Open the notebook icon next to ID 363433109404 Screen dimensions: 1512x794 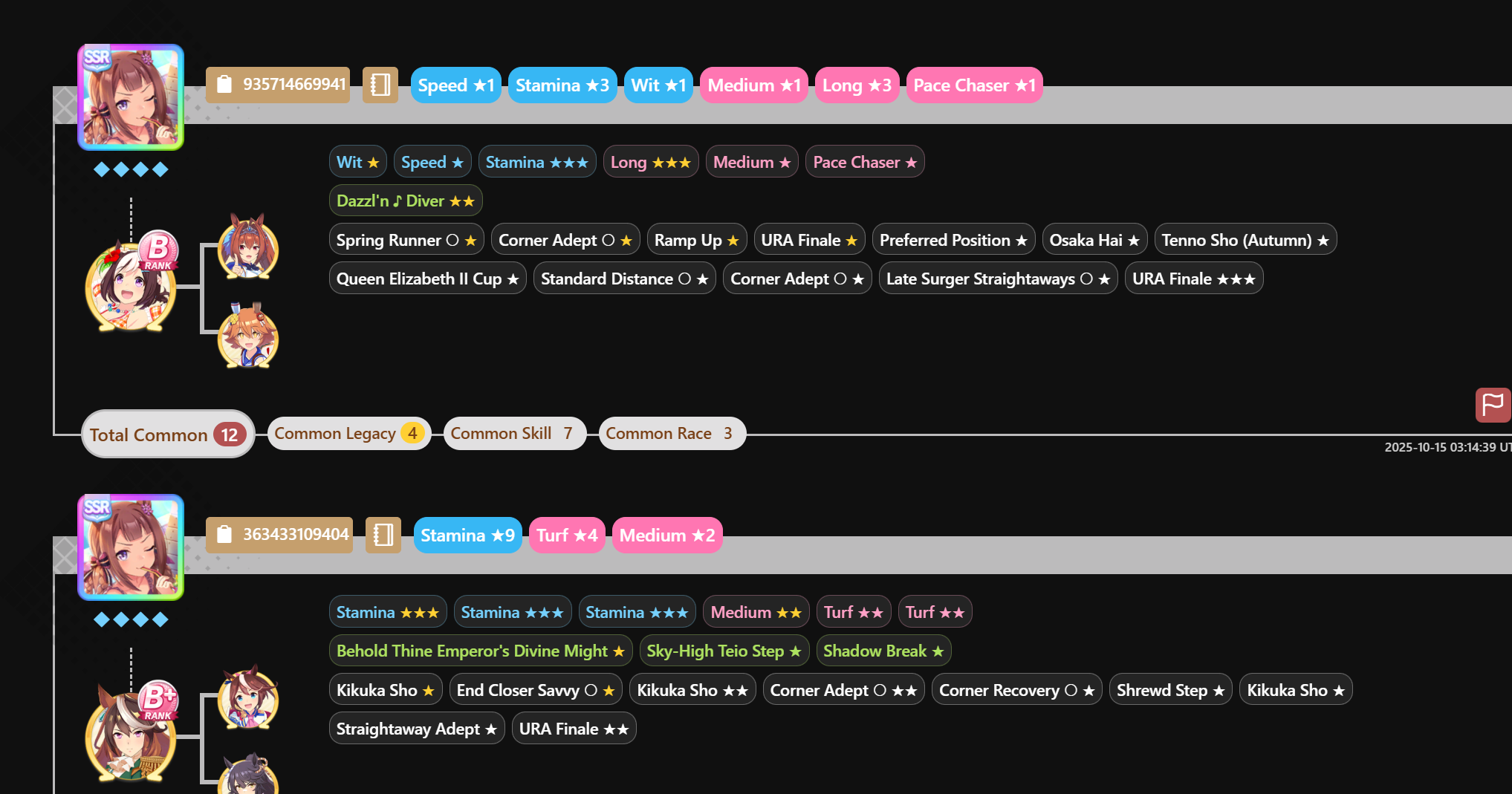tap(383, 535)
